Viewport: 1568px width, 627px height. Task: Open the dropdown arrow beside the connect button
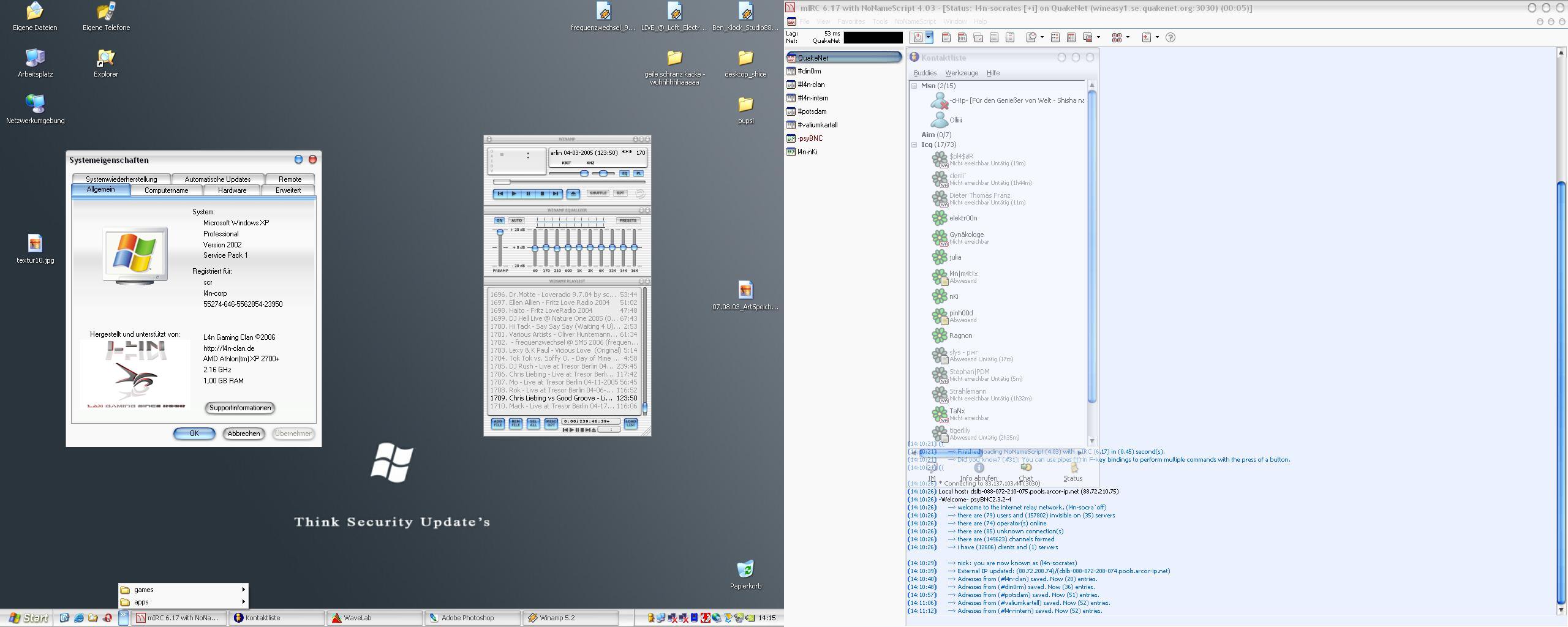[x=928, y=37]
